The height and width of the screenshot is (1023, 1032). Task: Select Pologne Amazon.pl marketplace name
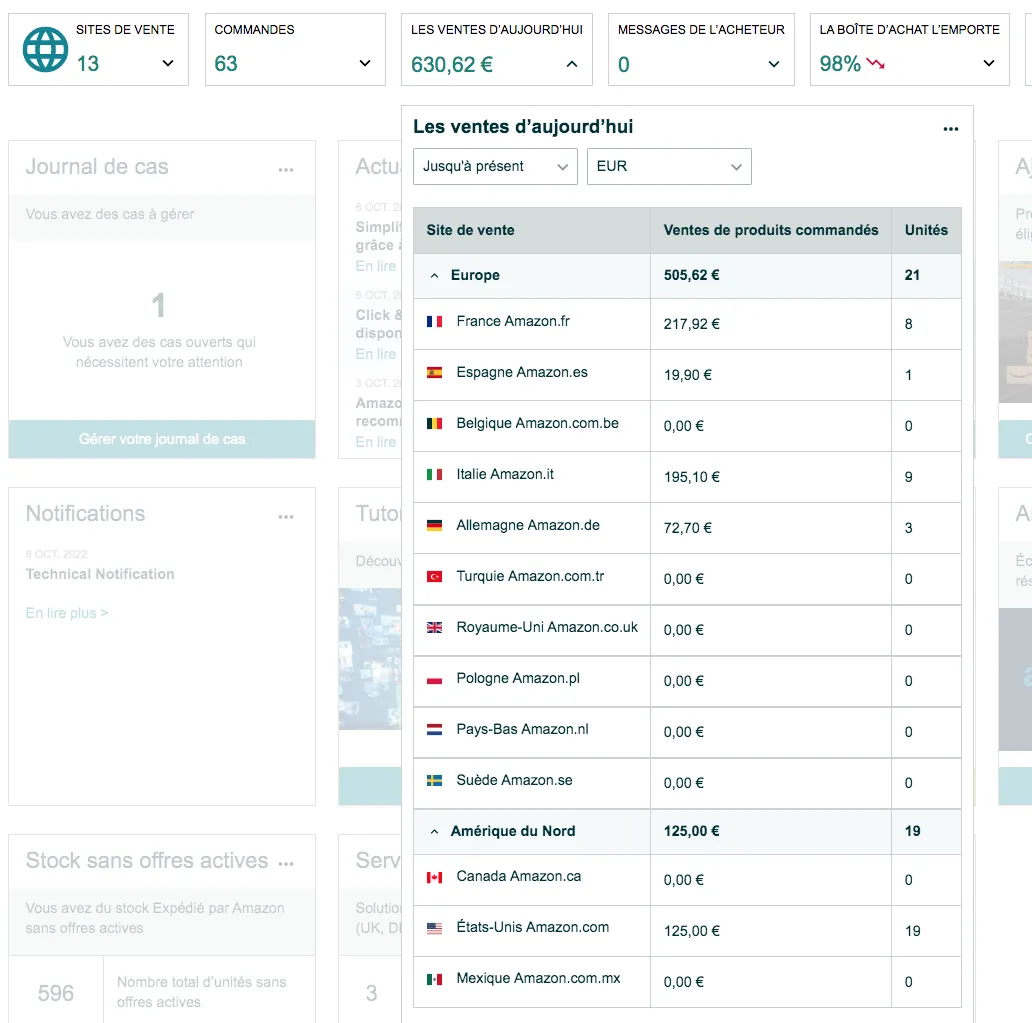click(518, 678)
